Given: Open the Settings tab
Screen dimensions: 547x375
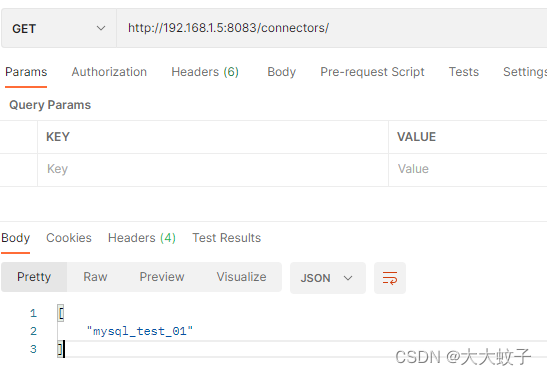Looking at the screenshot, I should tap(525, 72).
